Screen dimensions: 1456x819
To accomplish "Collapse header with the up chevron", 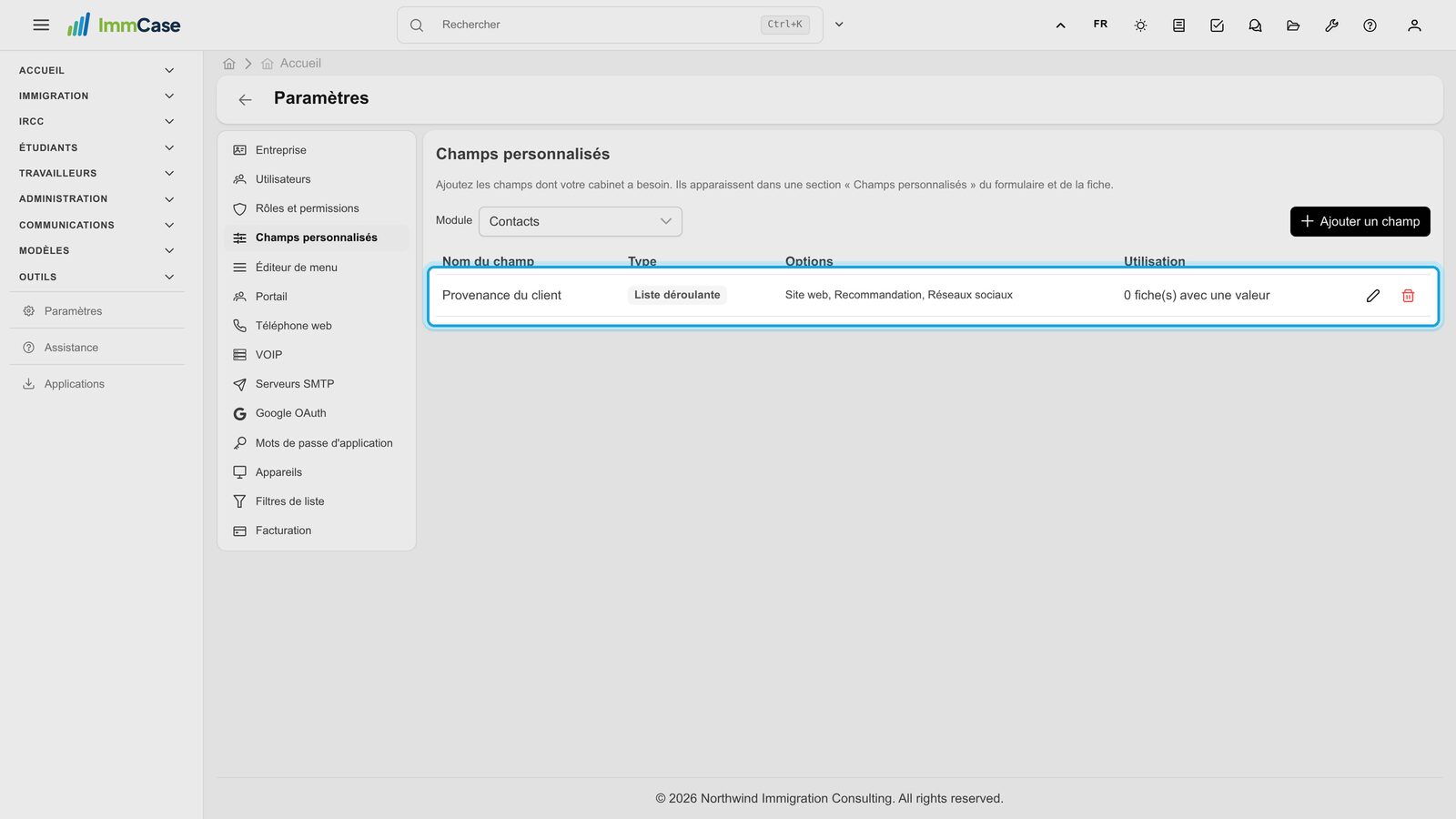I will tap(1060, 25).
